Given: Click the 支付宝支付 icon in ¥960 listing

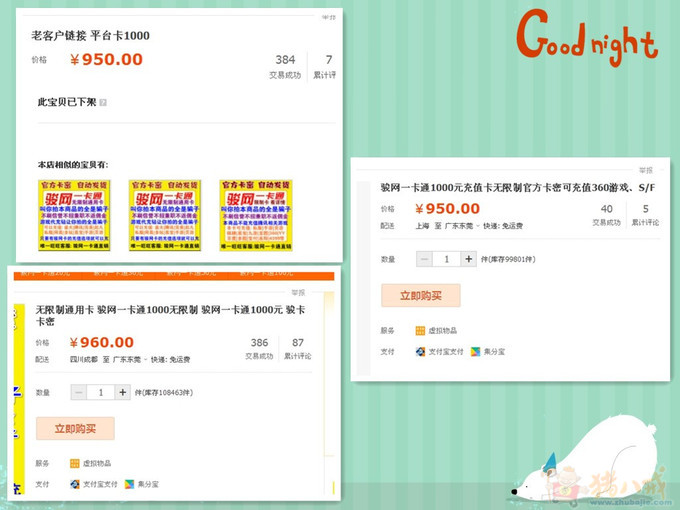Looking at the screenshot, I should [x=75, y=484].
